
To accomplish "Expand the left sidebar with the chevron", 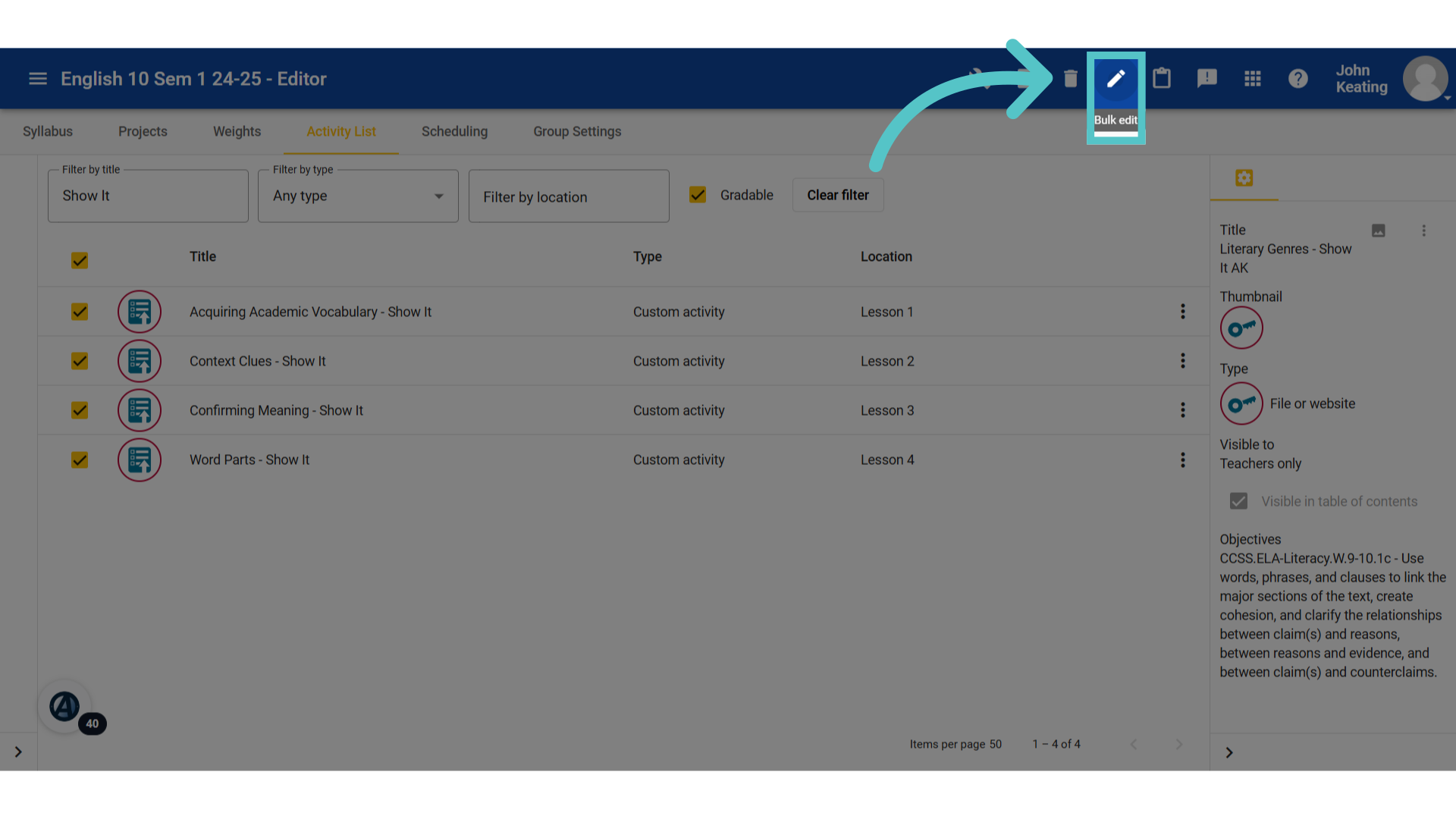I will tap(18, 752).
